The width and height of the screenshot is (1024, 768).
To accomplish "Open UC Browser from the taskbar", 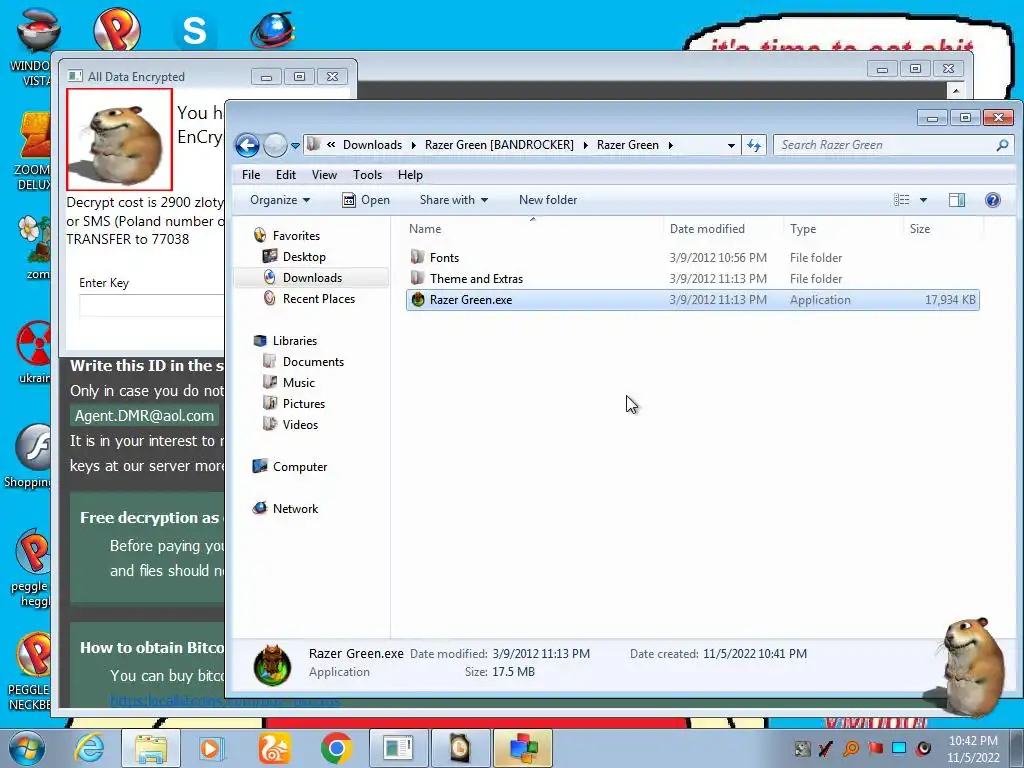I will click(x=274, y=748).
